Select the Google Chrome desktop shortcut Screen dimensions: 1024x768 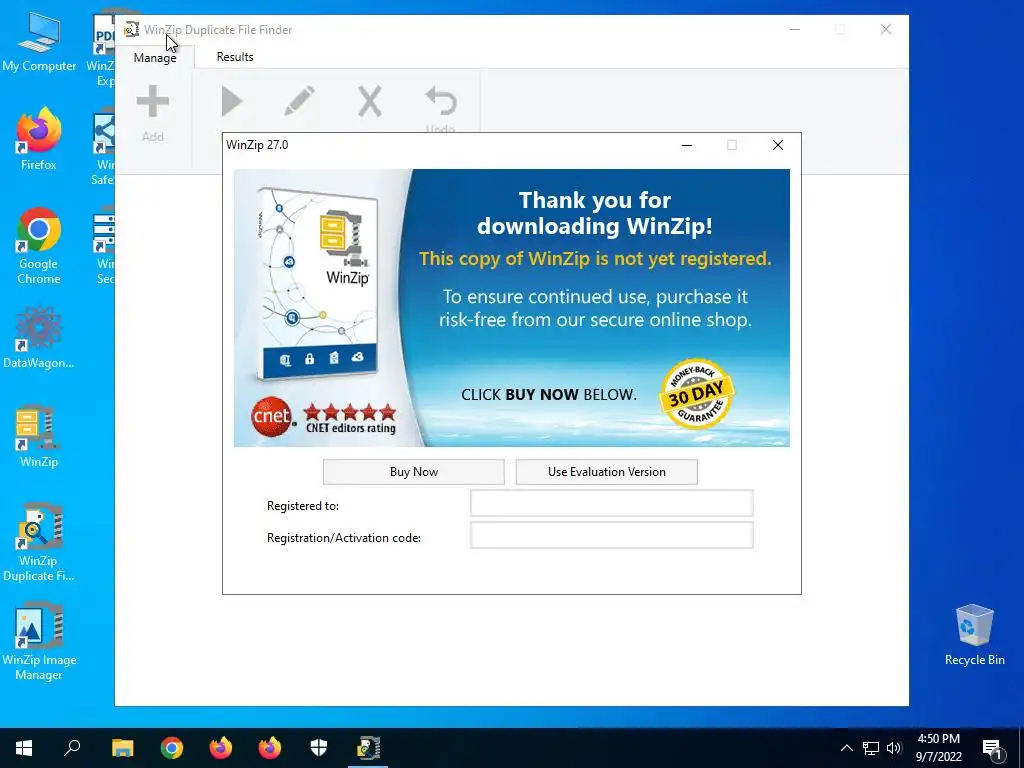coord(39,246)
